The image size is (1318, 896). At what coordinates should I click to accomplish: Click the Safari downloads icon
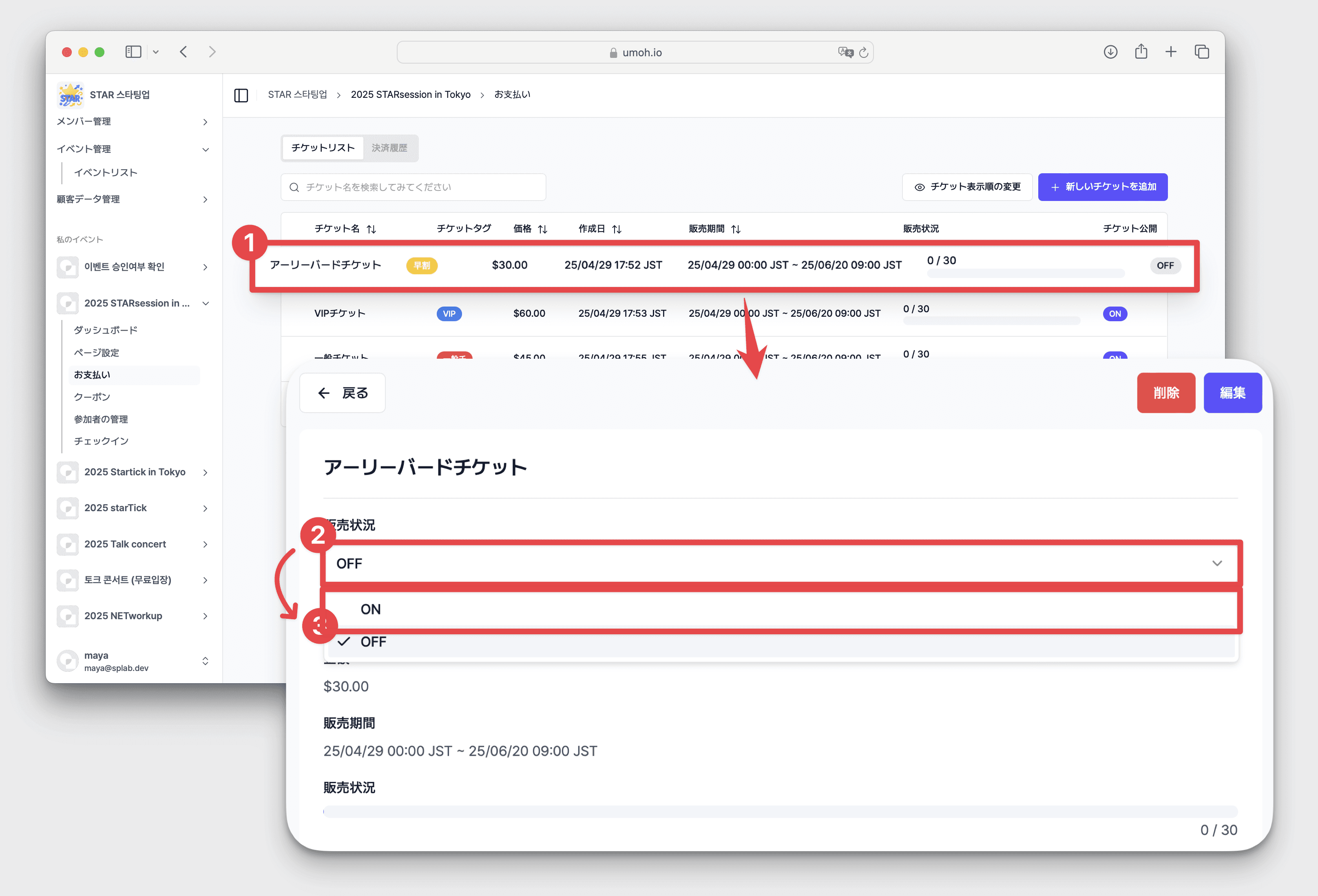coord(1110,52)
